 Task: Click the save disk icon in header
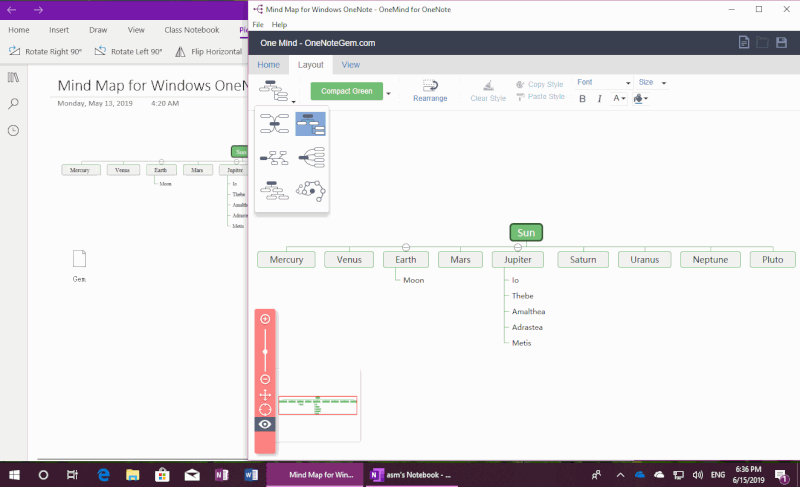coord(781,42)
